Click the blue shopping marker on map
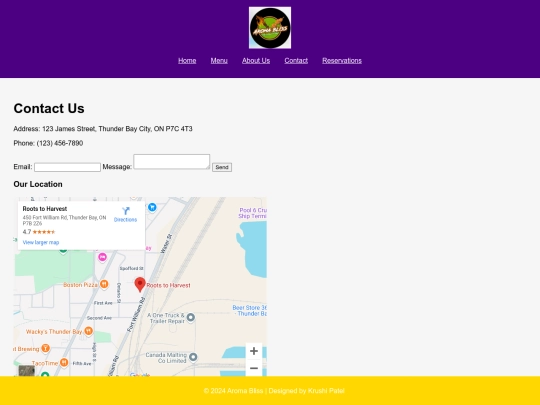Viewport: 540px width, 405px height. (x=152, y=207)
